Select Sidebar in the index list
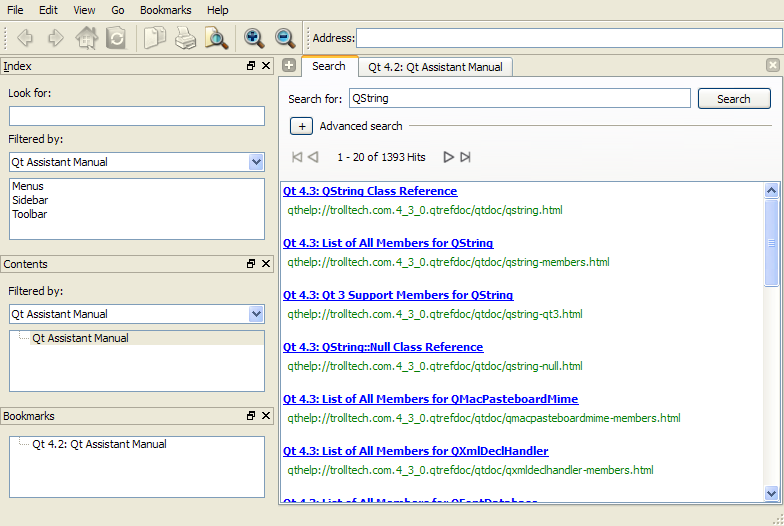Viewport: 784px width, 526px height. click(30, 200)
